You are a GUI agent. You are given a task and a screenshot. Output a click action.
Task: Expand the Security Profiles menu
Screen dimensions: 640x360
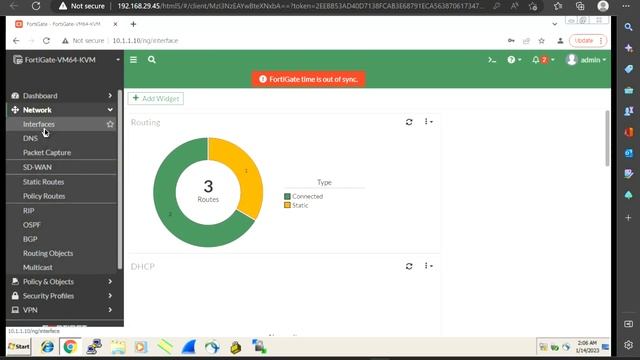coord(62,296)
